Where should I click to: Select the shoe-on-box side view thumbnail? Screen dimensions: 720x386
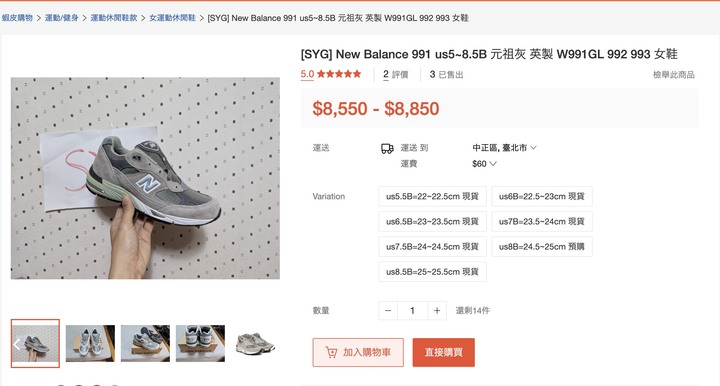145,343
